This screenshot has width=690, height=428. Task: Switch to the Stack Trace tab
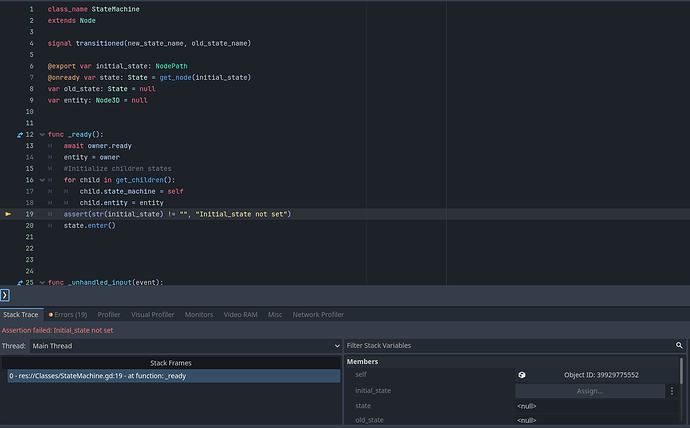coord(21,315)
